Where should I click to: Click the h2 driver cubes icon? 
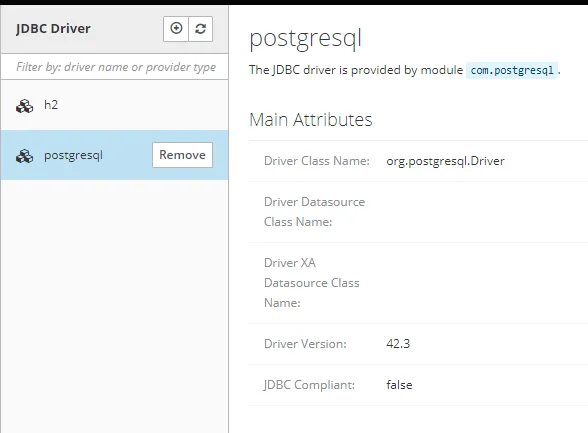(24, 106)
